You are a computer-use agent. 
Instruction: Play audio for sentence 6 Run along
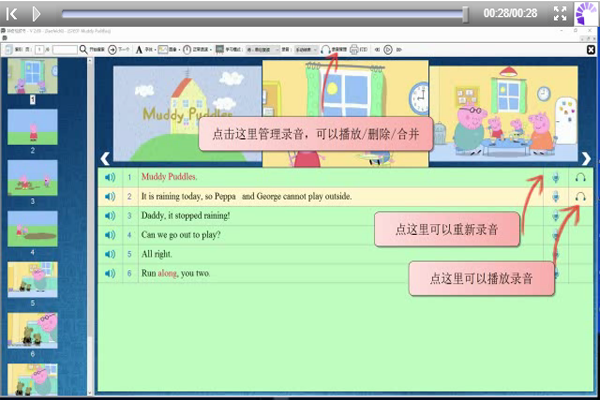[x=110, y=273]
